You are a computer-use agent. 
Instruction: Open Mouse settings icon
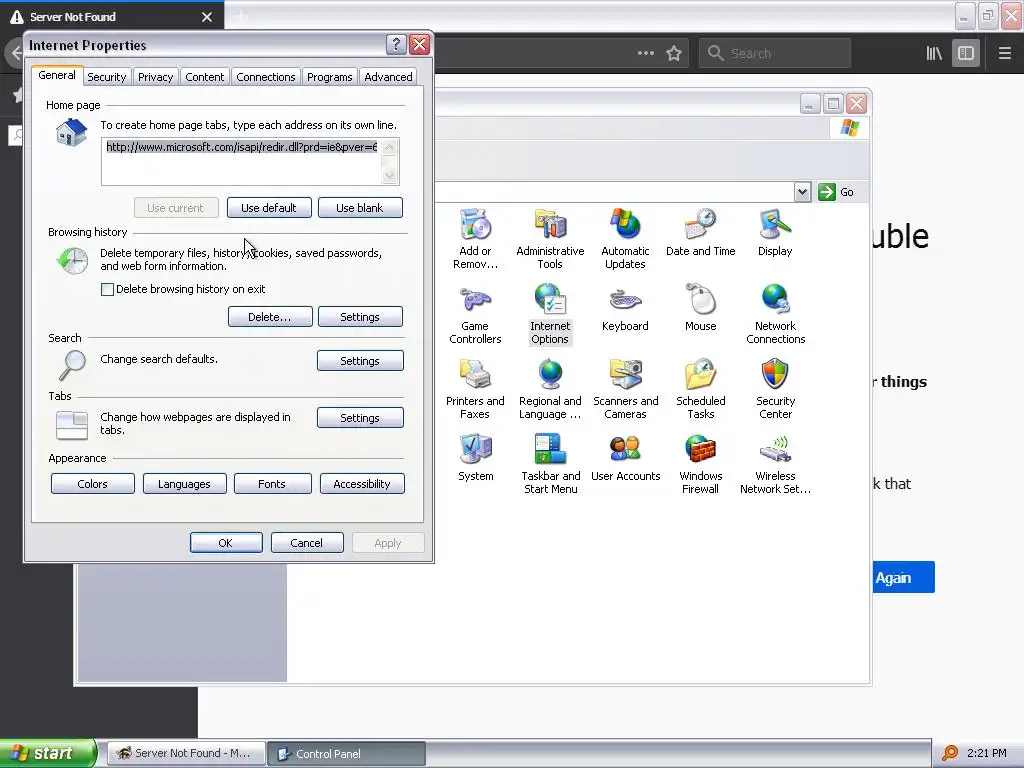(700, 308)
